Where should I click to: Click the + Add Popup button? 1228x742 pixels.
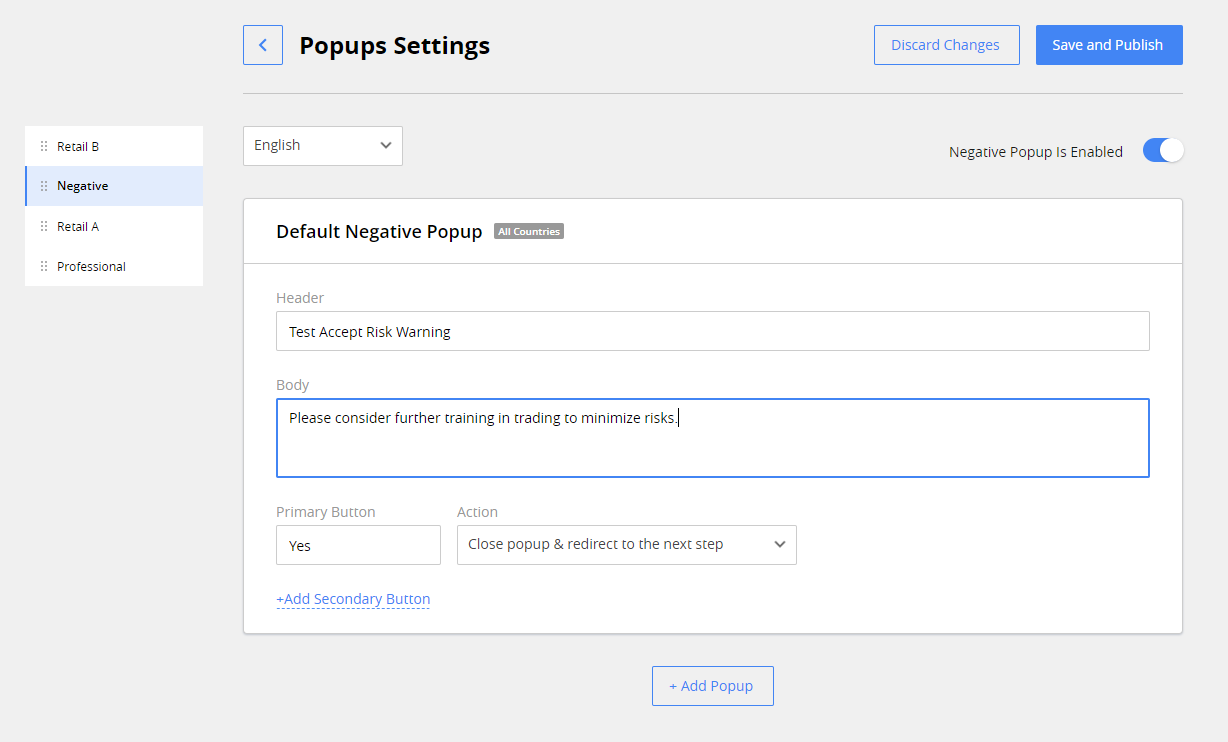[x=712, y=686]
